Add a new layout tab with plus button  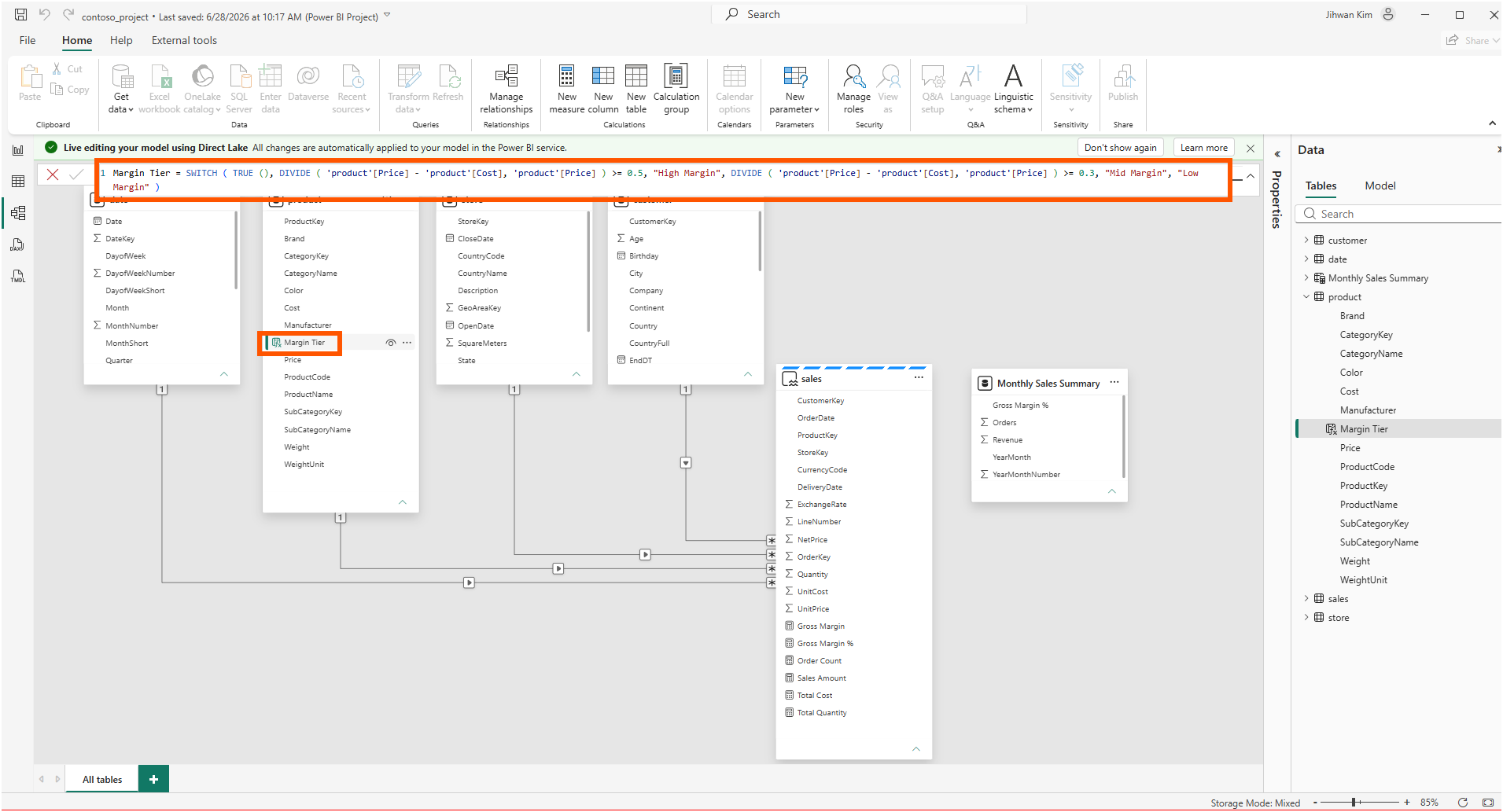point(153,779)
